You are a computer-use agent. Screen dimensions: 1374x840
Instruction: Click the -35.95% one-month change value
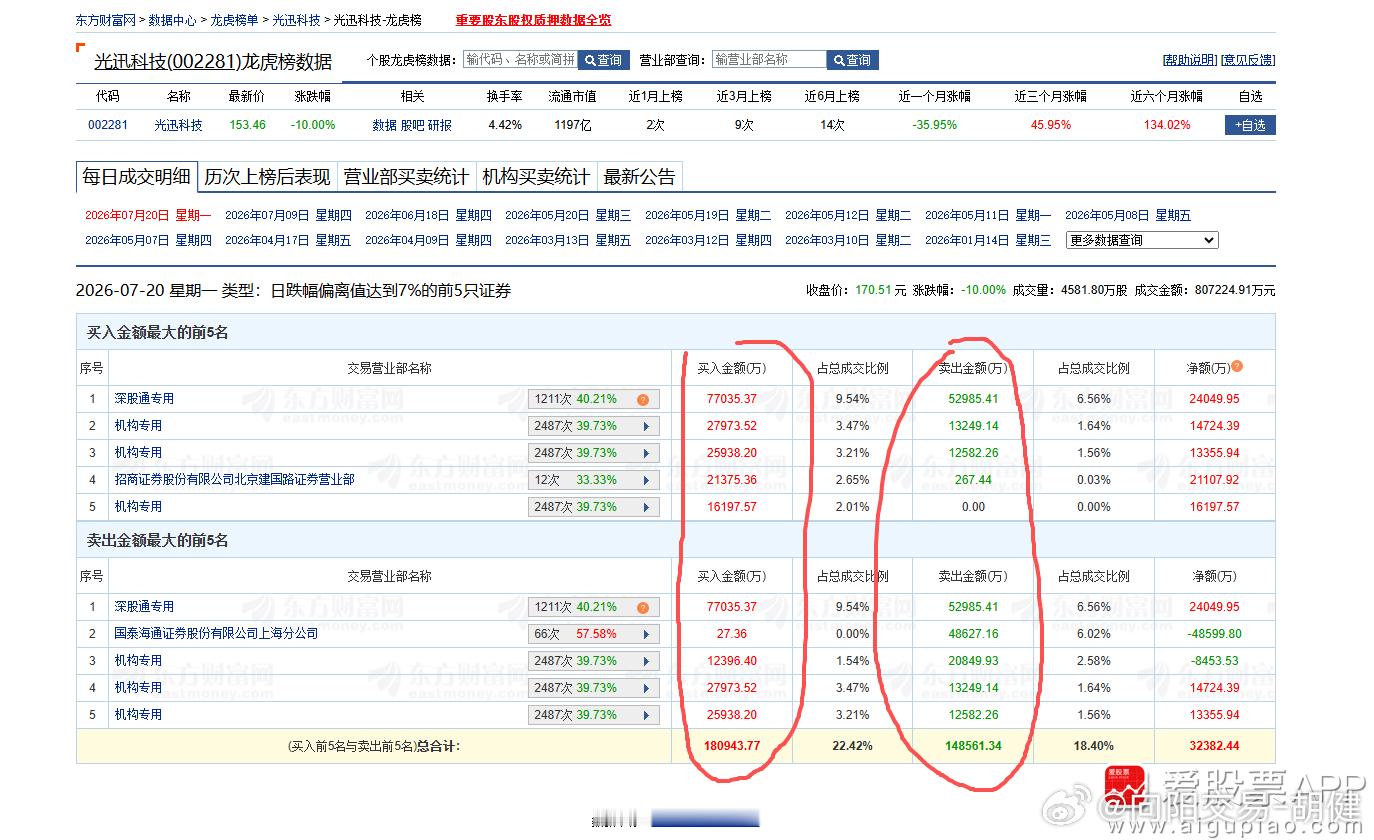(x=934, y=125)
